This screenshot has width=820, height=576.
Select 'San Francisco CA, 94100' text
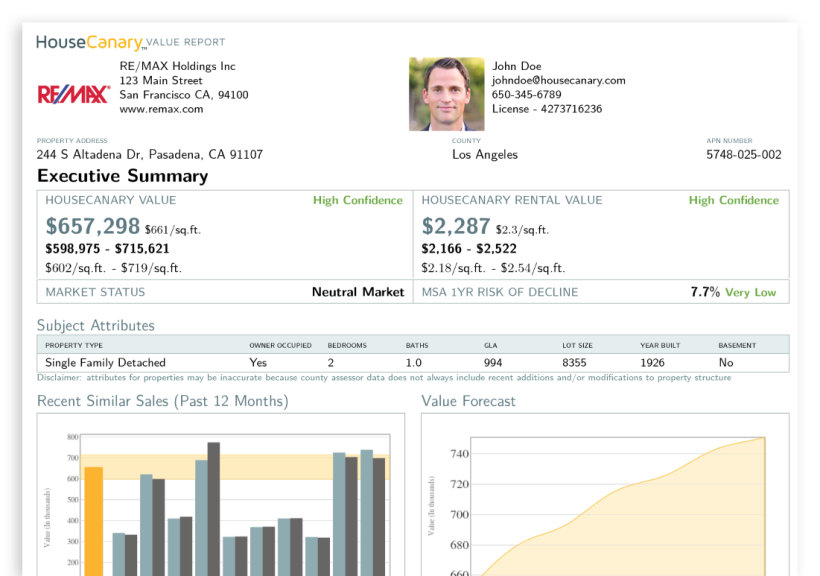point(184,95)
